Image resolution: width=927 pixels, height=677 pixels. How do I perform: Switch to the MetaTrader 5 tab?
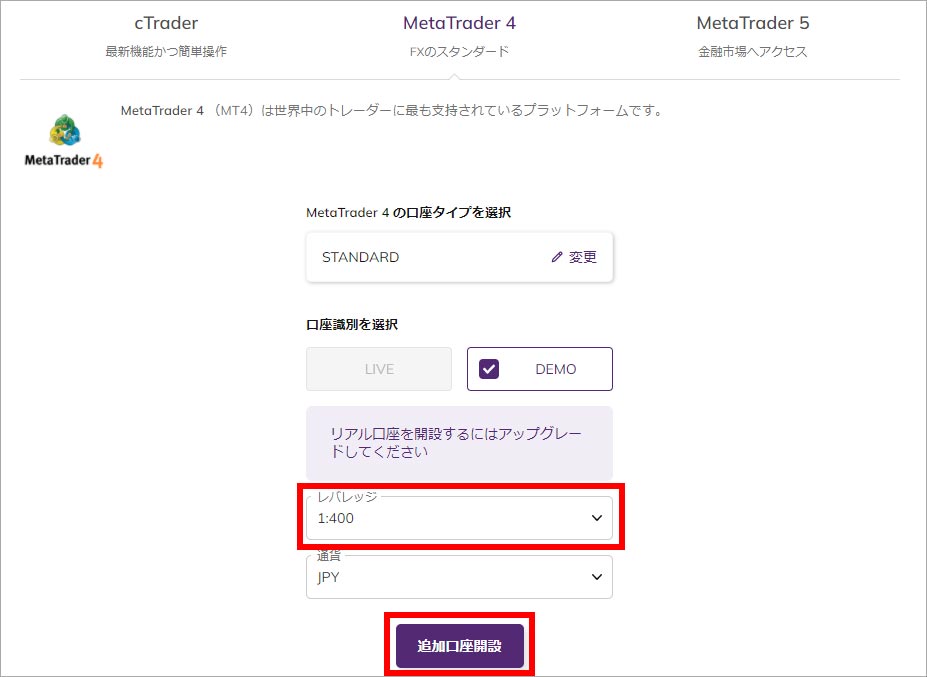point(752,23)
